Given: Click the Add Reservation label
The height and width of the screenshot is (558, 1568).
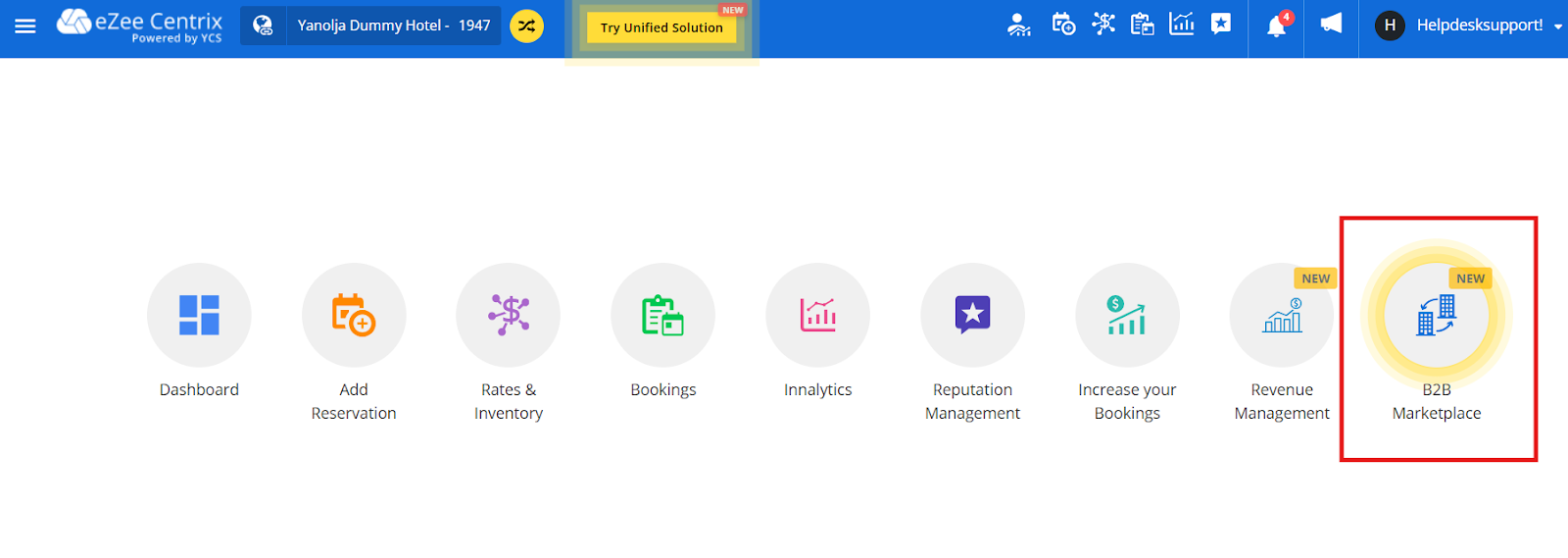Looking at the screenshot, I should tap(354, 401).
